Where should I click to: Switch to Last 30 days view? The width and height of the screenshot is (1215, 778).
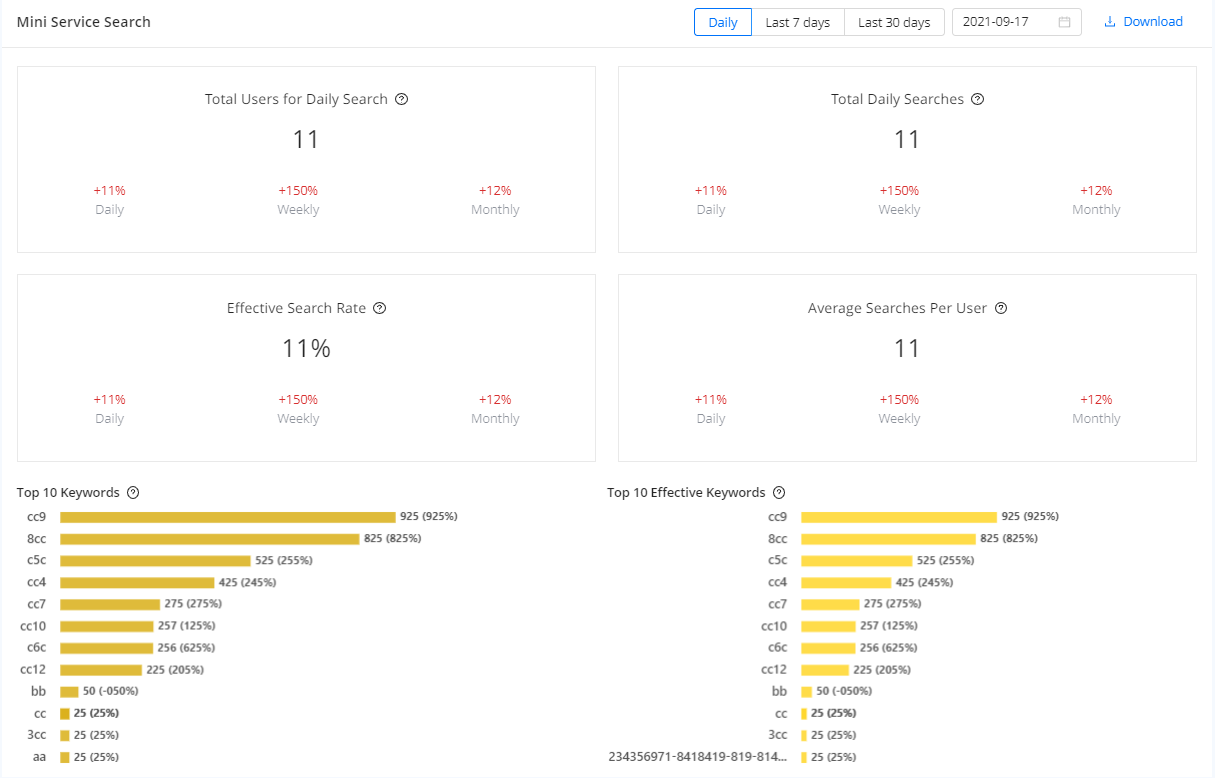click(x=894, y=22)
